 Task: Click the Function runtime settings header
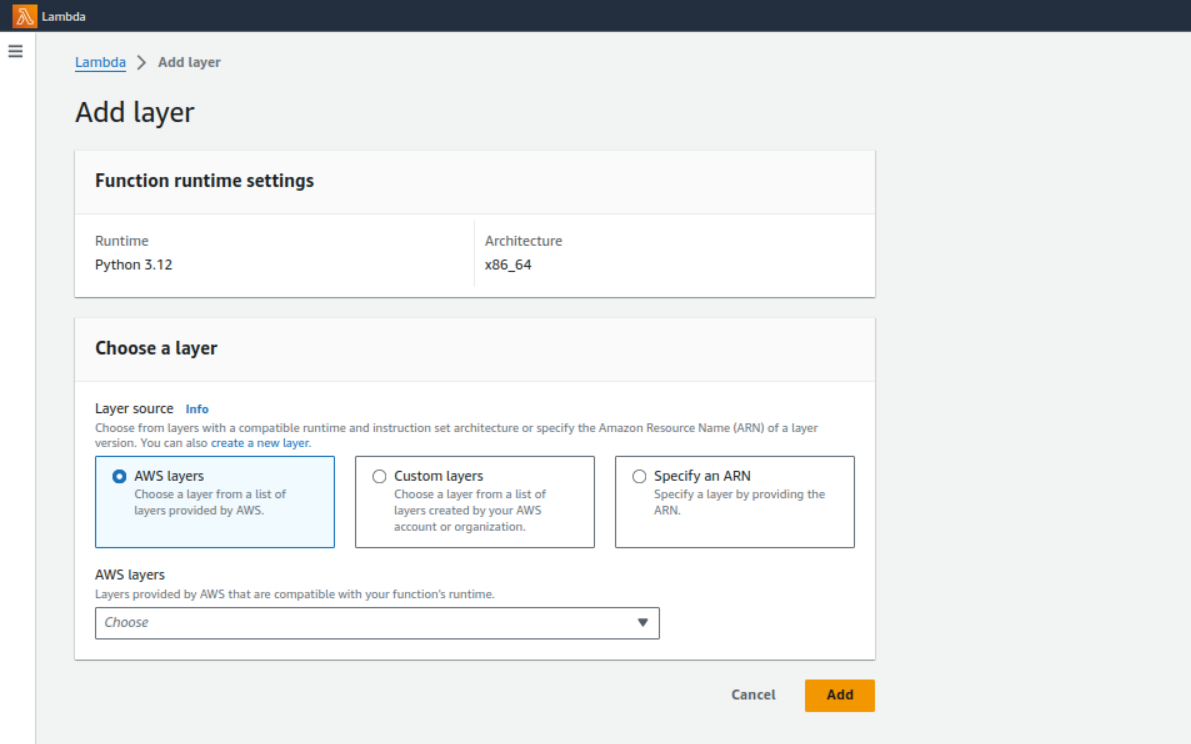(x=204, y=181)
